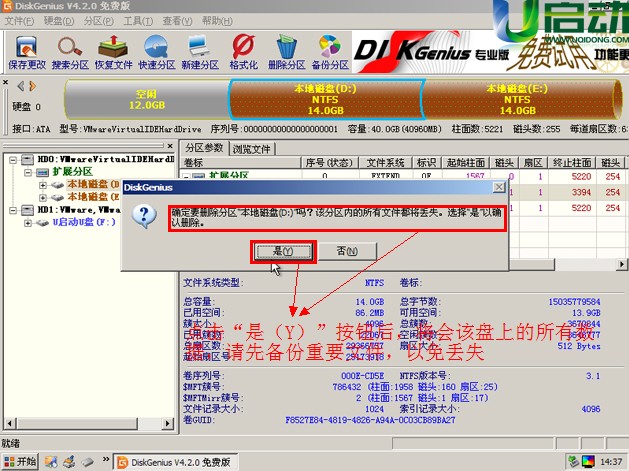Collapse the 扩展分区 tree node

pos(28,173)
